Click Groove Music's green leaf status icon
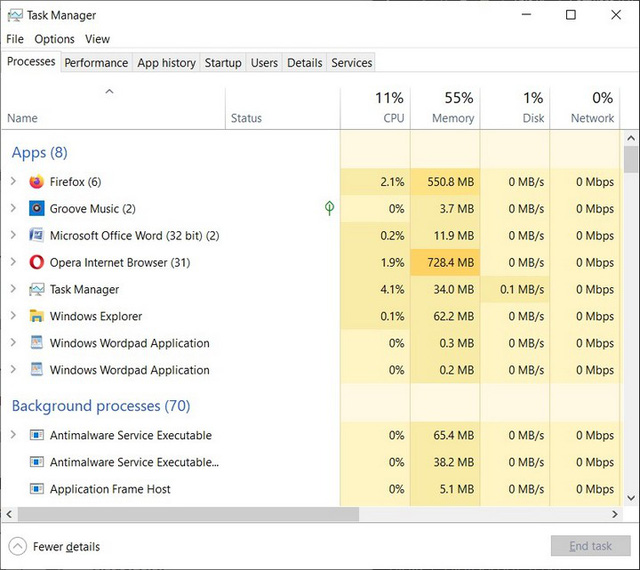The height and width of the screenshot is (570, 640). click(x=329, y=208)
